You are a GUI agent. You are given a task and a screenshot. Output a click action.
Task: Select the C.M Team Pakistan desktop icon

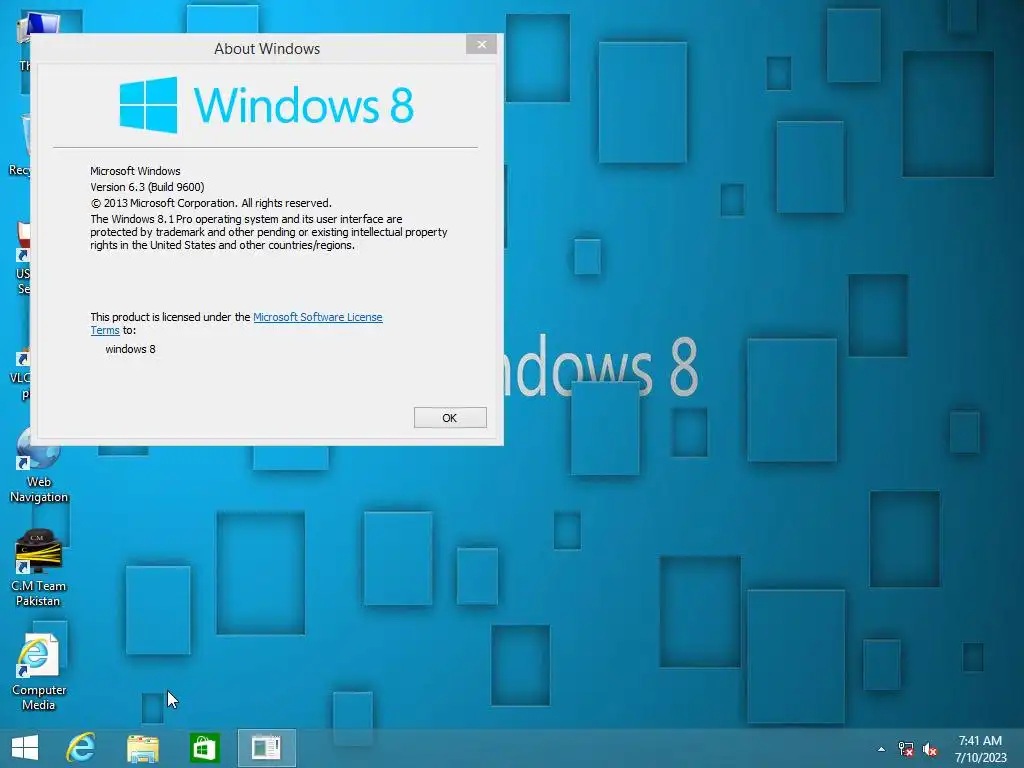(x=39, y=568)
